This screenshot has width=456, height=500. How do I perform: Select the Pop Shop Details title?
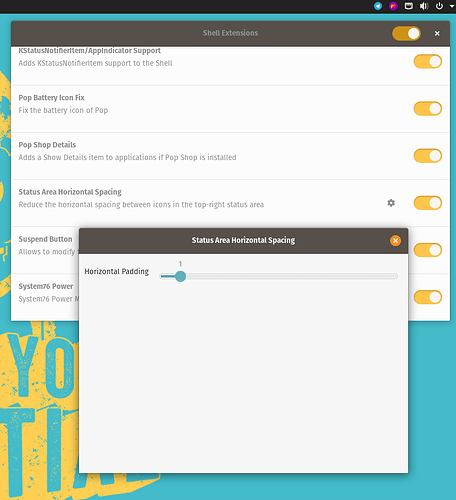coord(47,145)
